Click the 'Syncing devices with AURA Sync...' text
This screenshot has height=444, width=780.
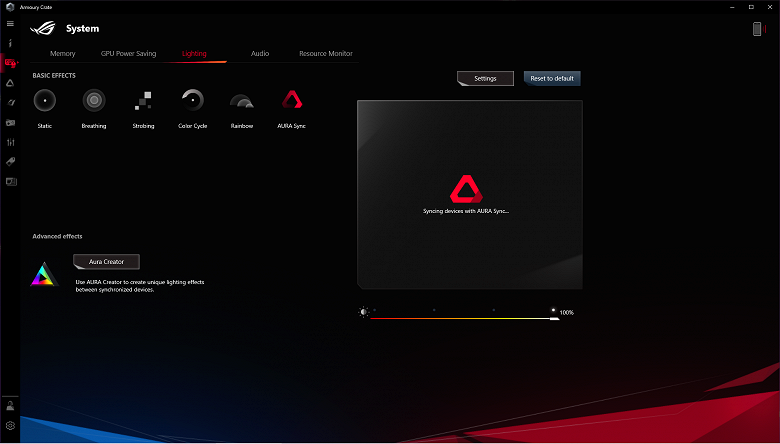pyautogui.click(x=466, y=211)
